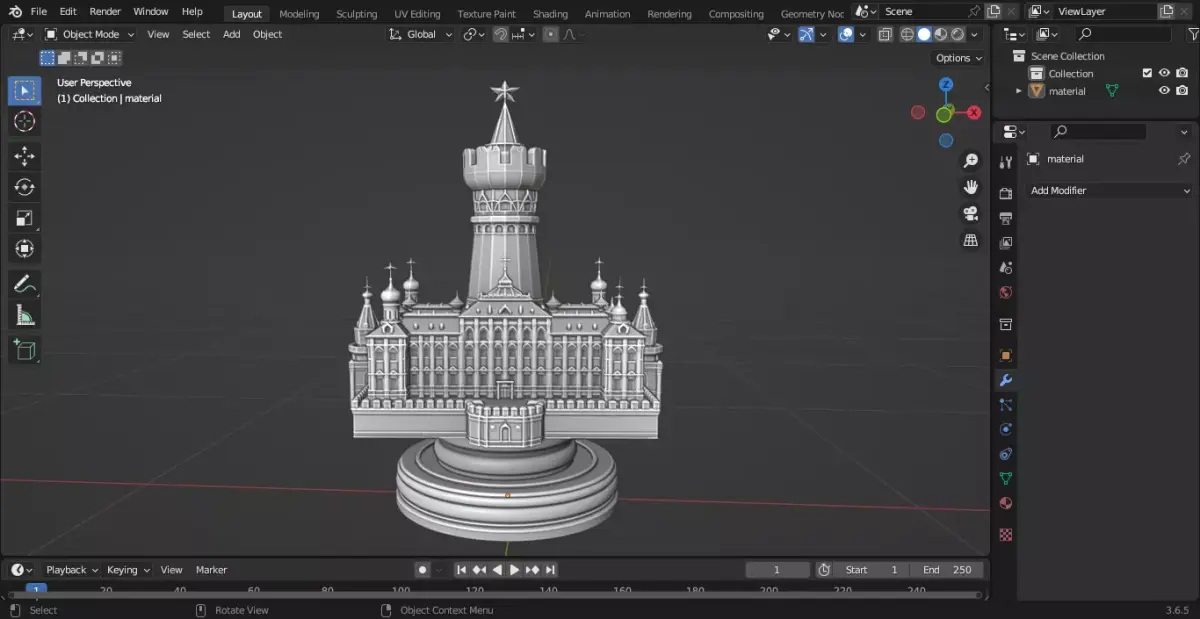The width and height of the screenshot is (1200, 619).
Task: Open the Render menu
Action: tap(105, 12)
